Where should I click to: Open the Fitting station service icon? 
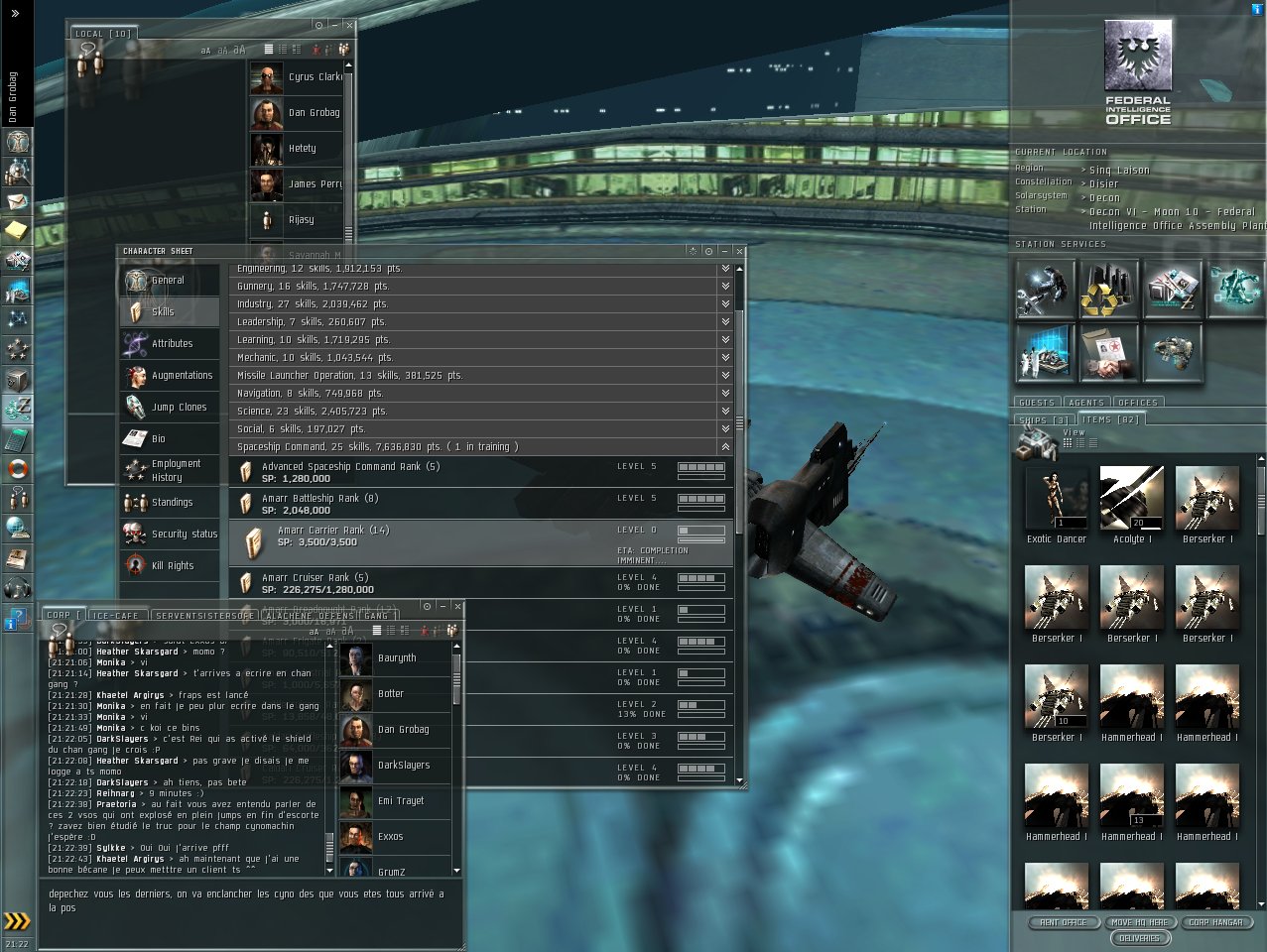1172,352
